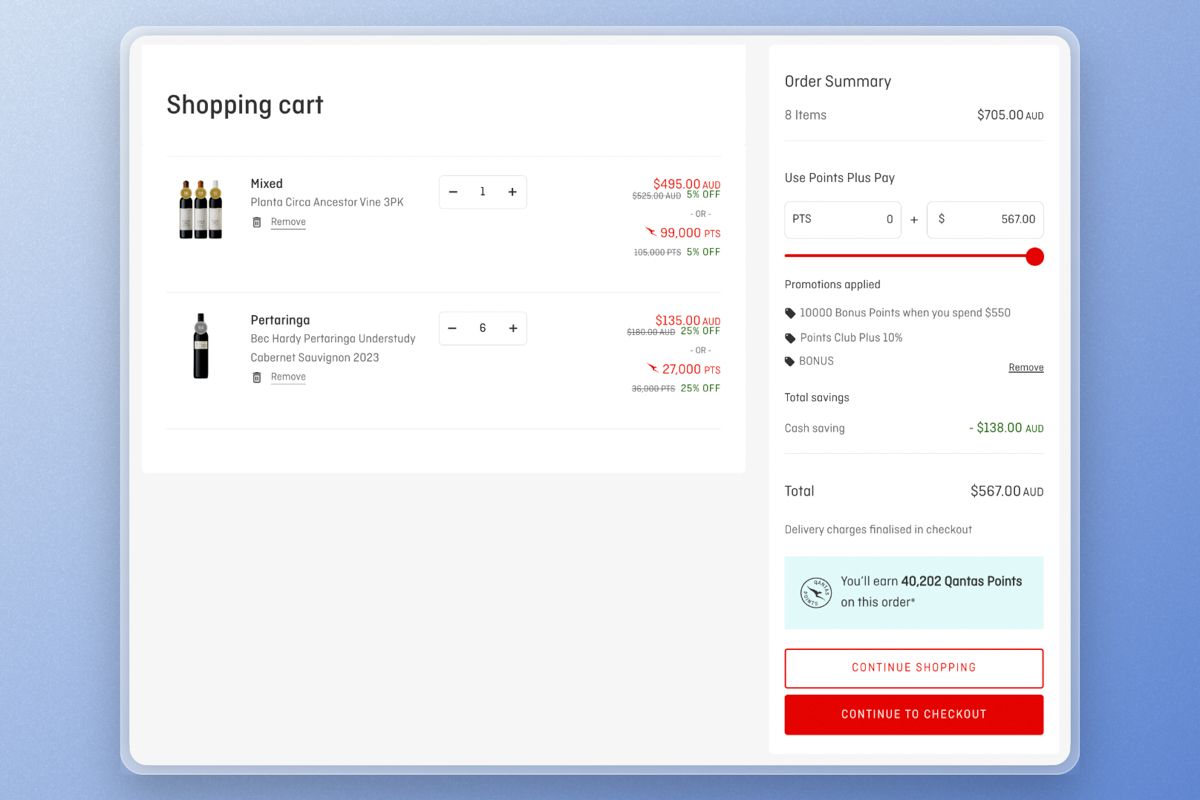Image resolution: width=1200 pixels, height=800 pixels.
Task: Click the $135.00 AUD price
Action: point(687,320)
